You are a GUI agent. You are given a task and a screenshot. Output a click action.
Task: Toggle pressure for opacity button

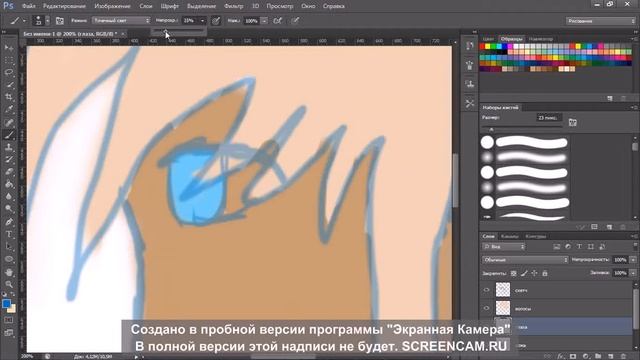coord(216,20)
